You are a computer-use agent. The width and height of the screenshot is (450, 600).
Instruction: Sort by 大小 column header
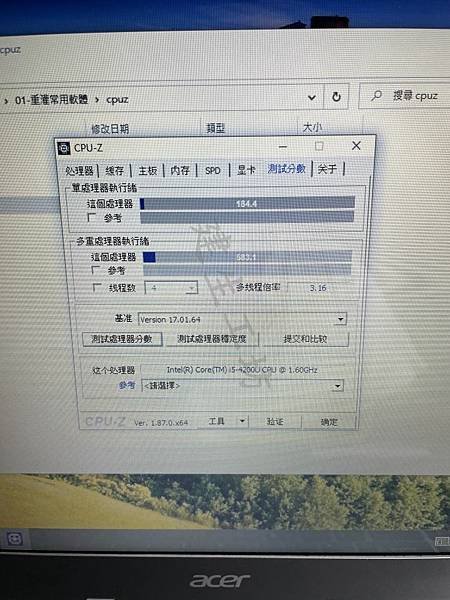pyautogui.click(x=312, y=127)
